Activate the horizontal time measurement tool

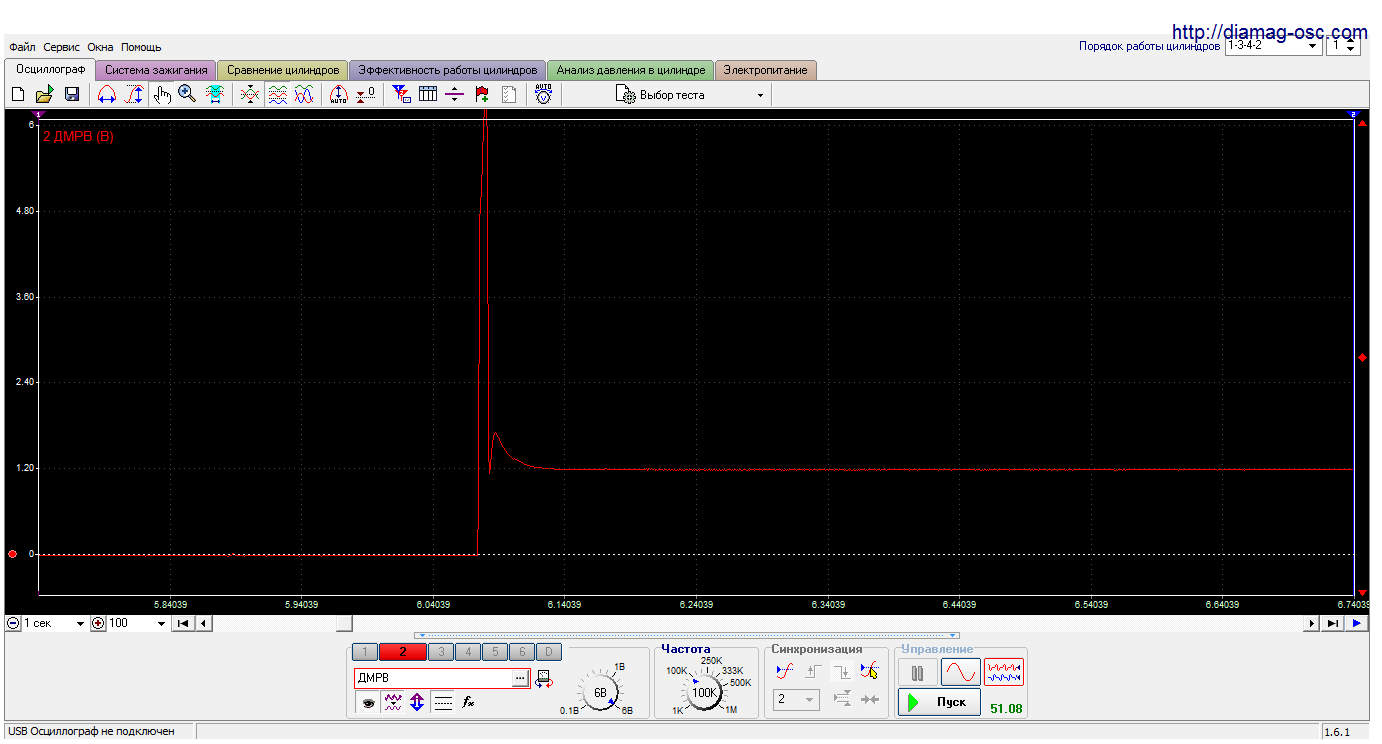(107, 95)
